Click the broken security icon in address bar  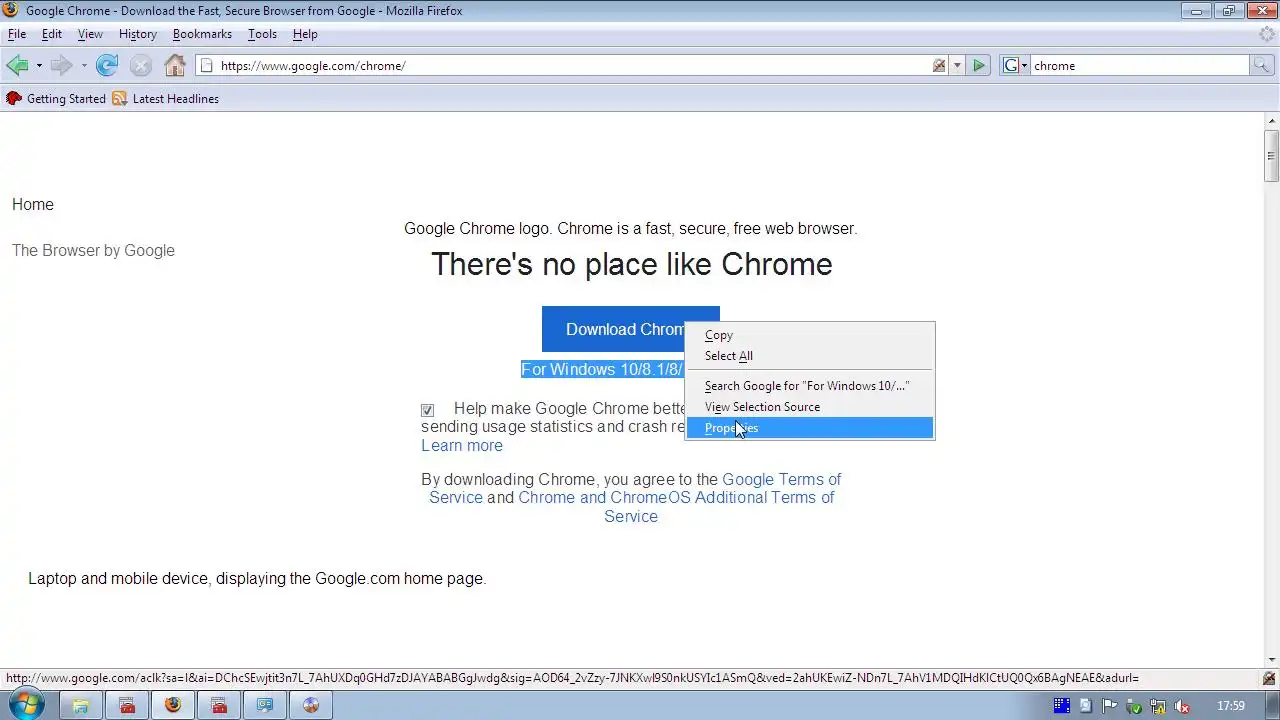(939, 66)
